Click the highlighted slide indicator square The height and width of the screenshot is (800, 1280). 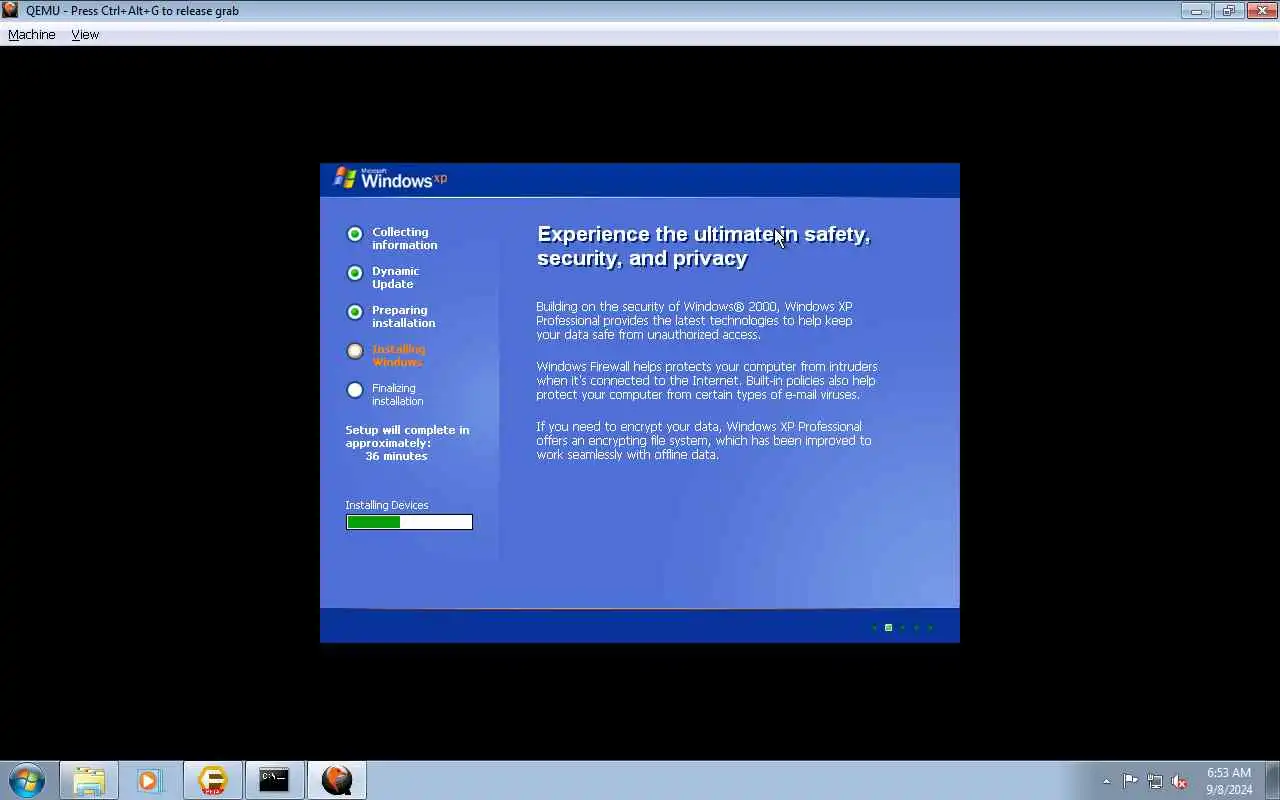pyautogui.click(x=888, y=627)
